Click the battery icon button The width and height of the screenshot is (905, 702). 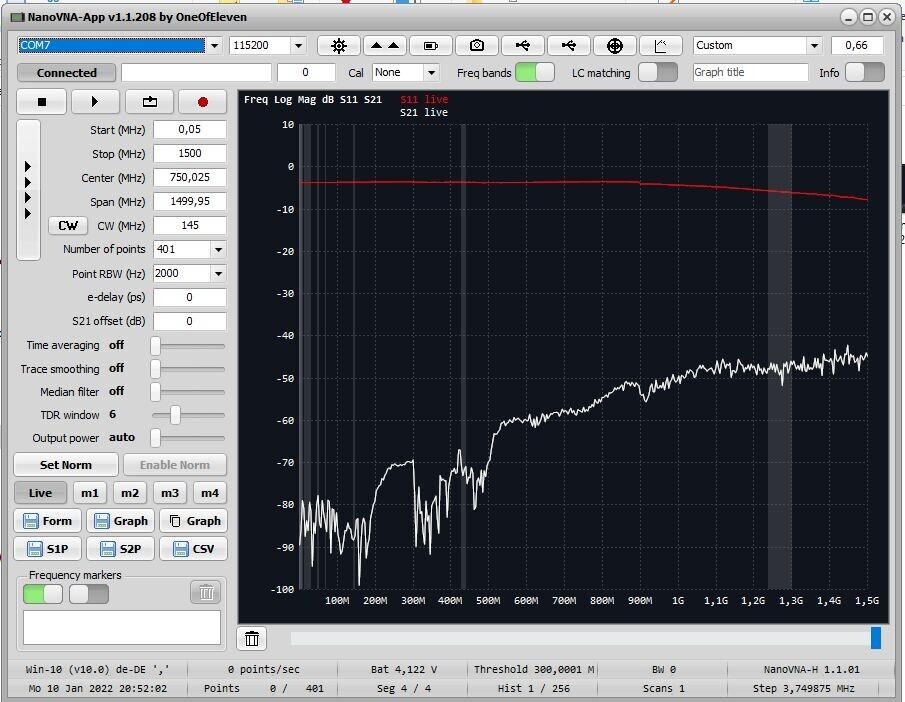click(x=431, y=46)
